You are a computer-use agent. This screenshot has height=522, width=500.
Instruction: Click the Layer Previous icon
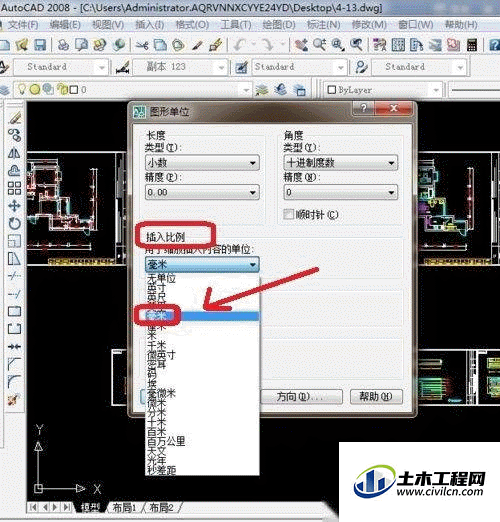(281, 89)
